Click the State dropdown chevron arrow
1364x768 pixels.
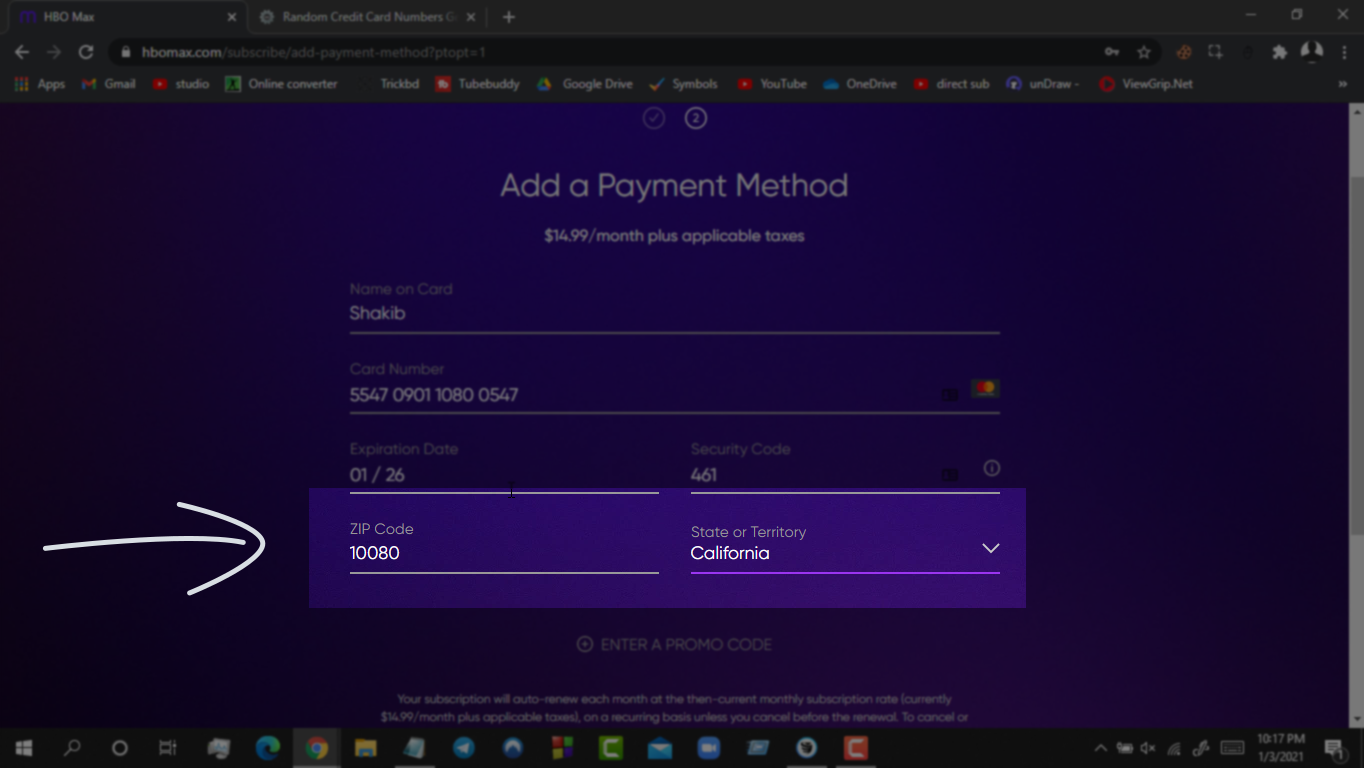pos(990,548)
